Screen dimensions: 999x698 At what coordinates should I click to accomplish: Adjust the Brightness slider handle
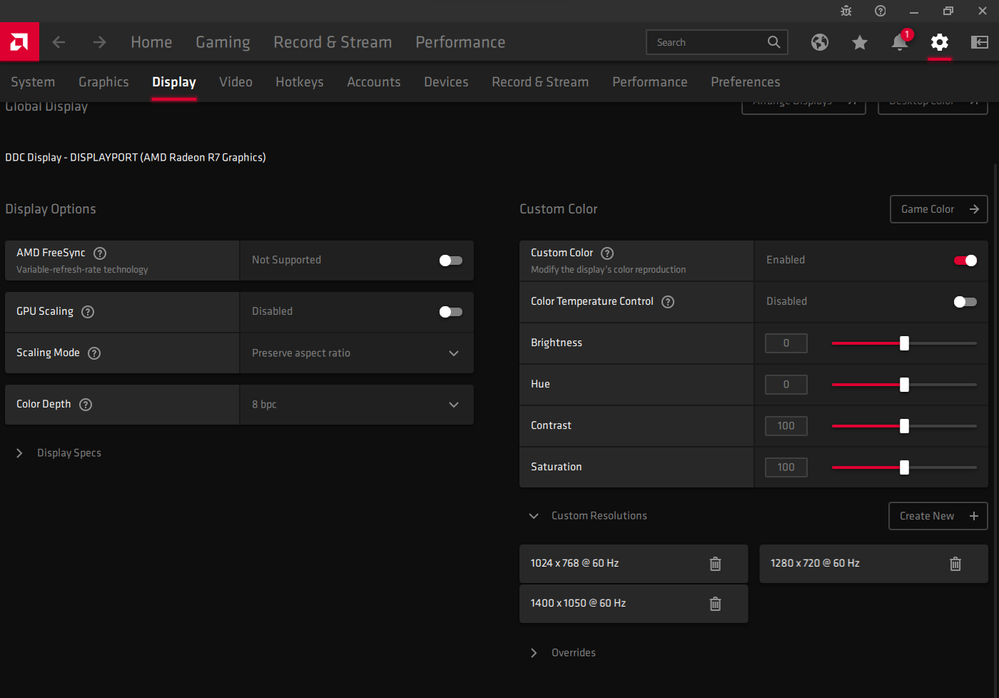[x=904, y=343]
